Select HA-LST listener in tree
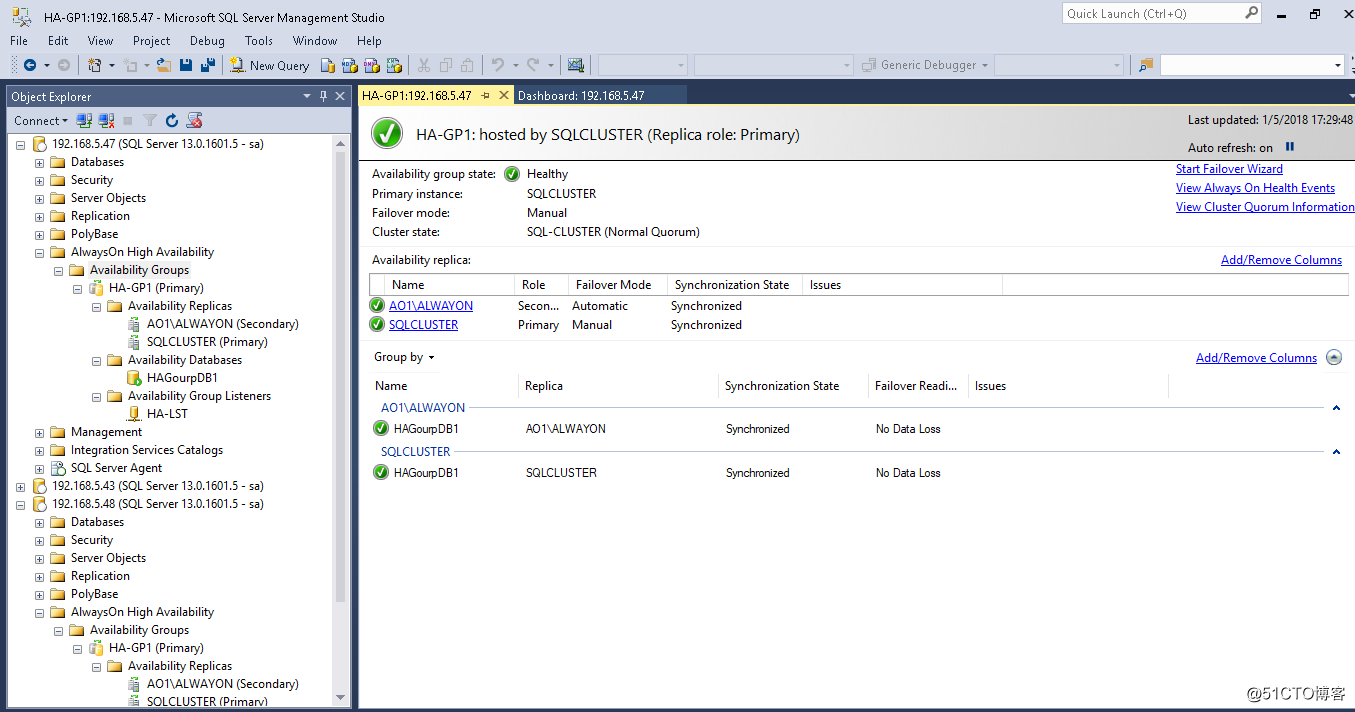 click(167, 414)
